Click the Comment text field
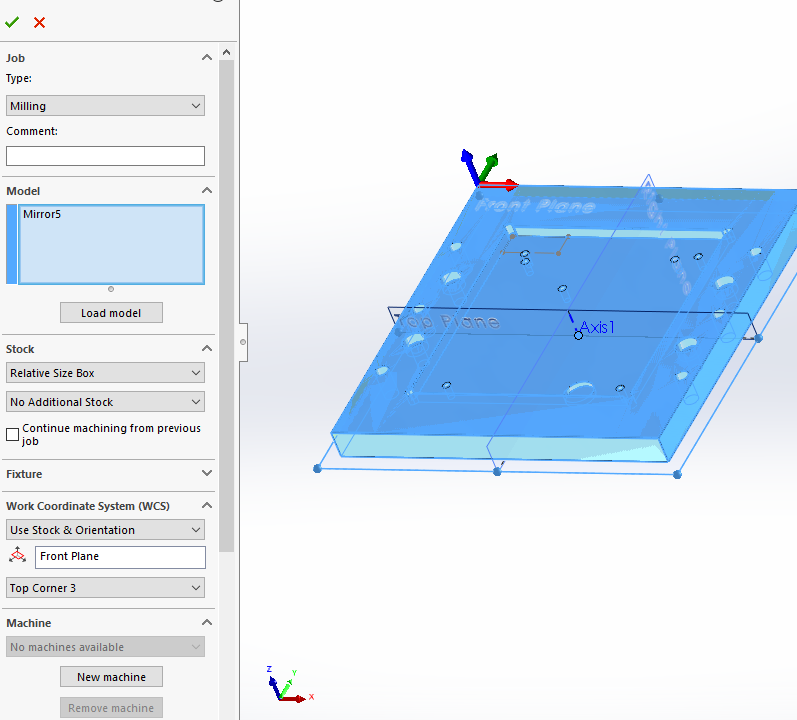 [x=105, y=156]
